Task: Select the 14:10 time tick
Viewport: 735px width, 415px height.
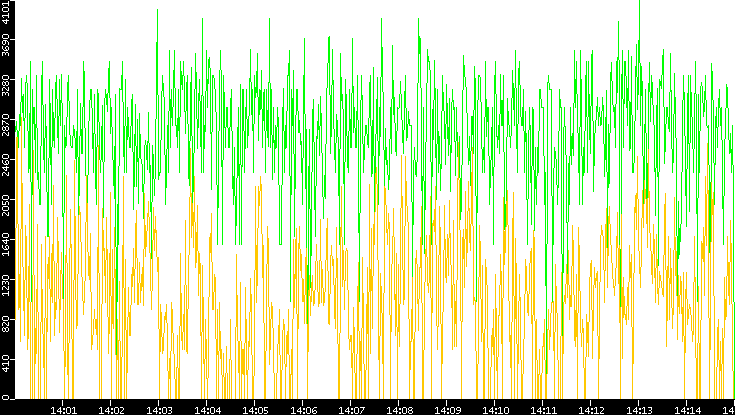Action: (x=495, y=409)
